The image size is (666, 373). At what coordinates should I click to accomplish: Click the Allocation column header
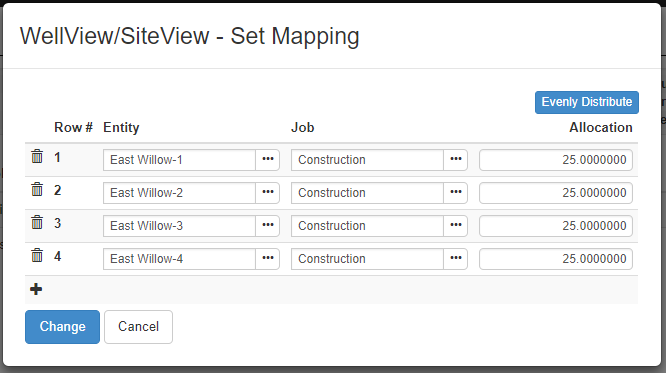tap(601, 127)
